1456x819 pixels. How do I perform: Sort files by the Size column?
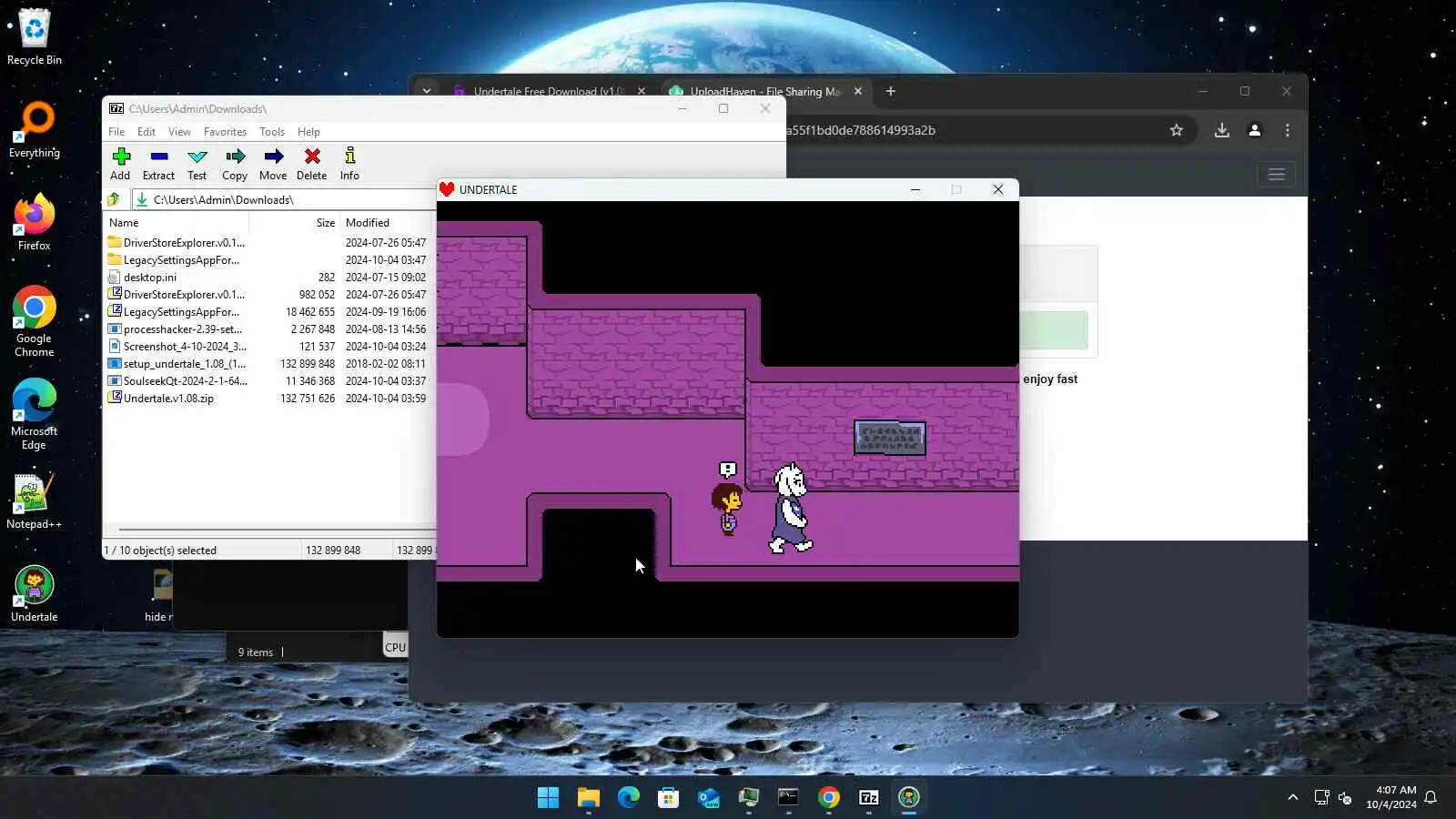pos(325,223)
